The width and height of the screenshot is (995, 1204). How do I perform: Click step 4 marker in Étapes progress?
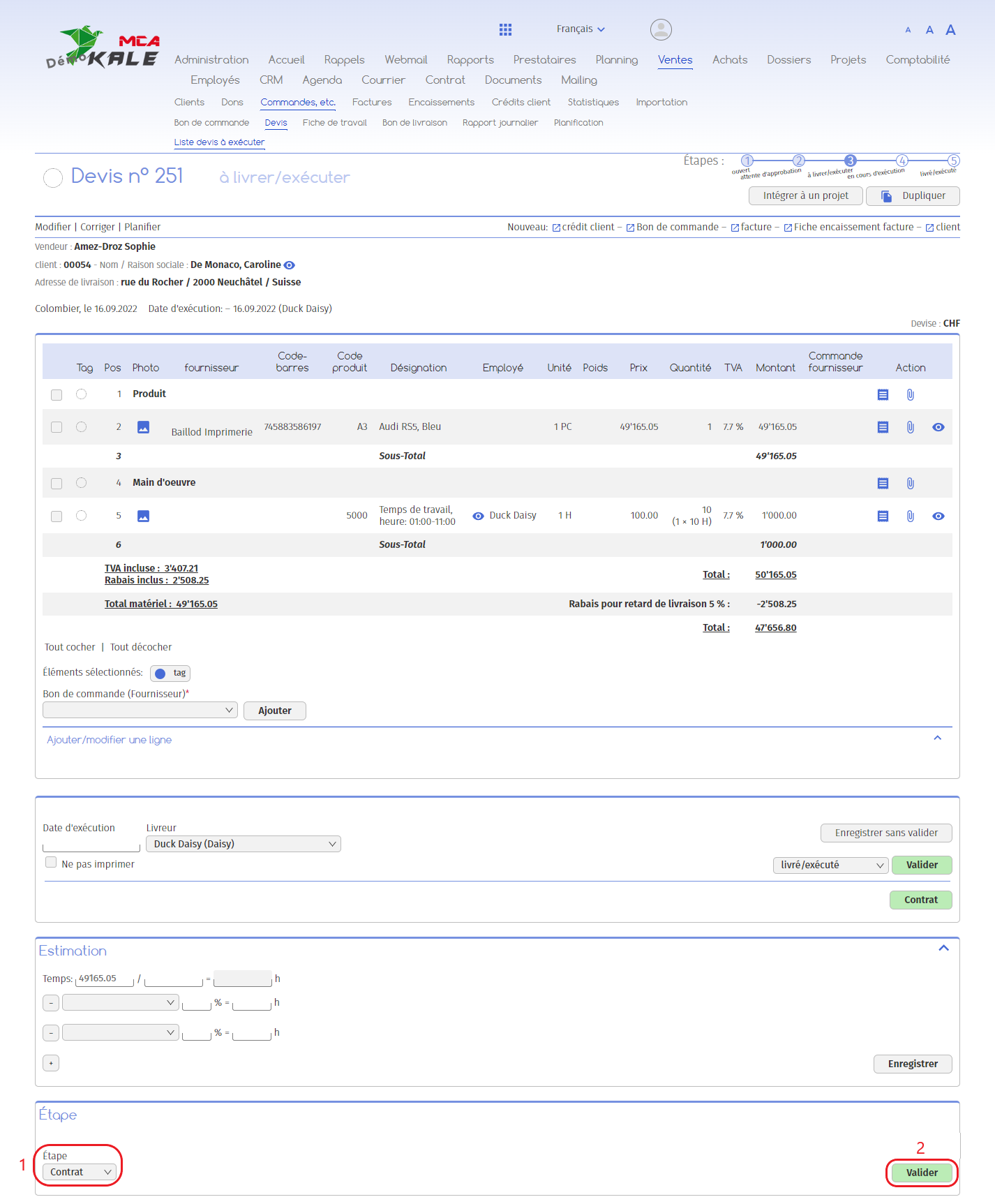902,161
